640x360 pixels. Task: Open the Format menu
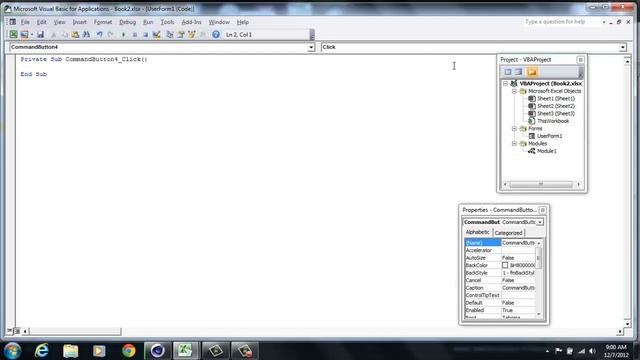click(103, 22)
